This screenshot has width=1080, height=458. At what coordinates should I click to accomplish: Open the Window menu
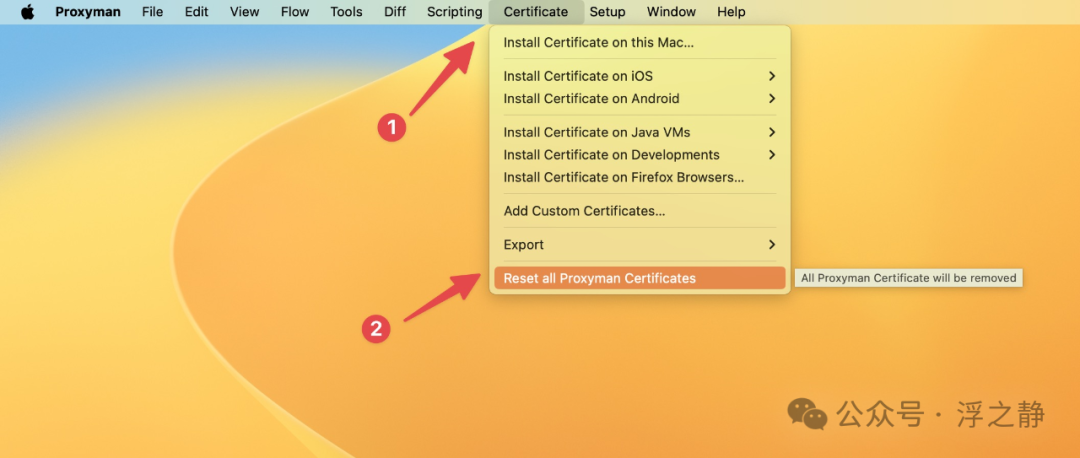[671, 12]
